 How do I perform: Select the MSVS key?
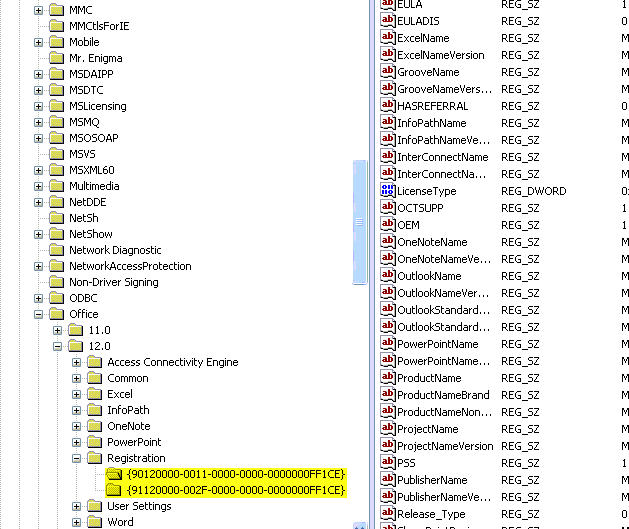click(x=82, y=154)
